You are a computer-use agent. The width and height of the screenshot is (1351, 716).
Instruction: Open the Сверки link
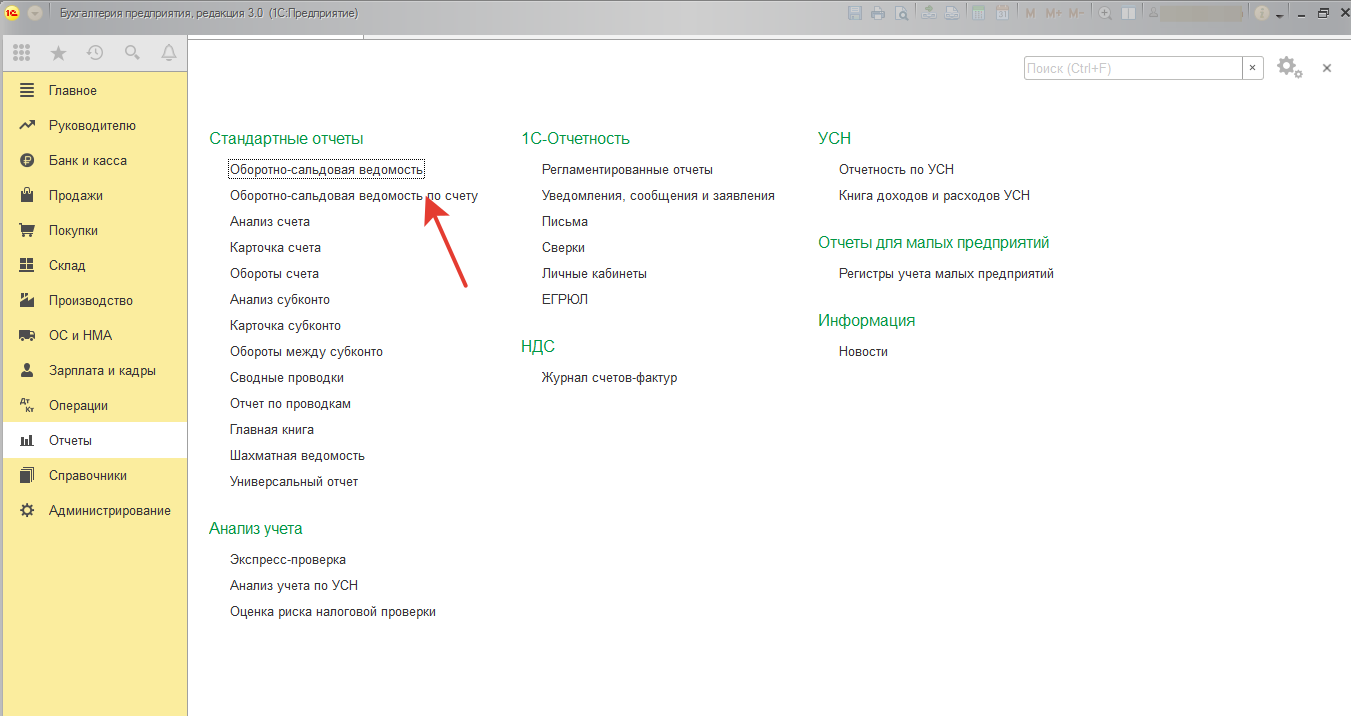563,247
